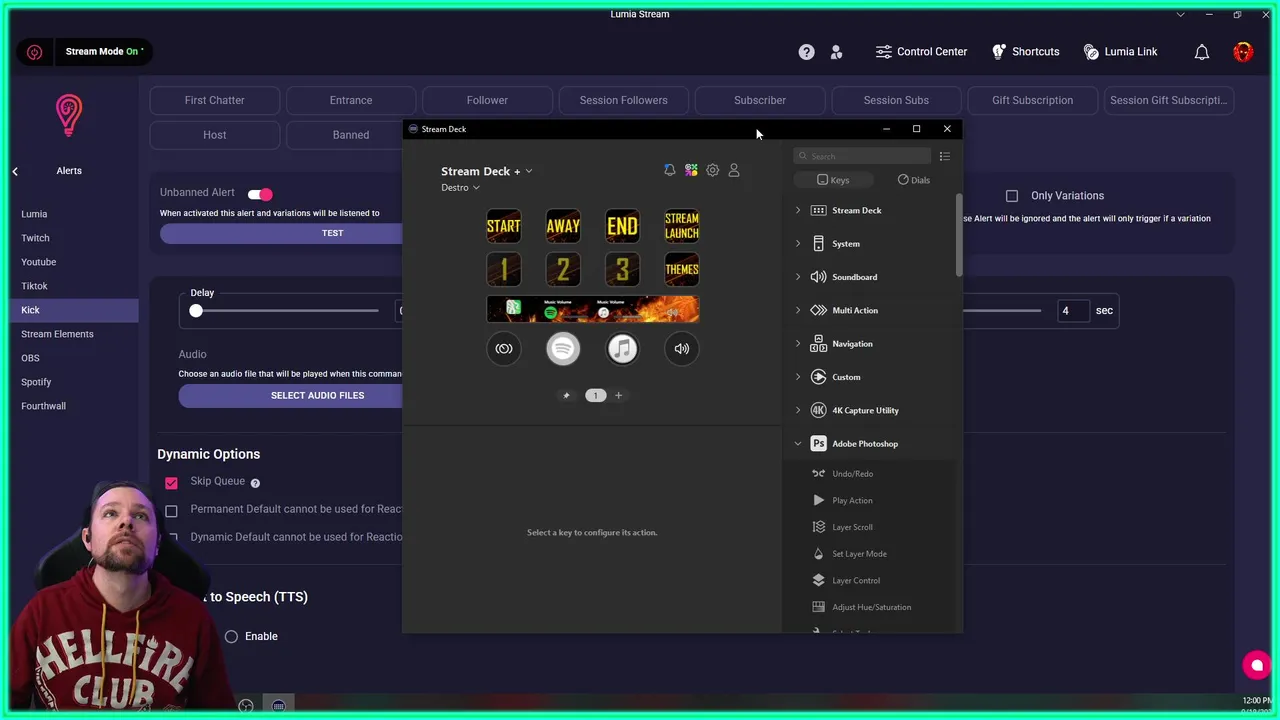This screenshot has height=720, width=1280.
Task: Open Stream Deck notifications bell
Action: point(670,171)
